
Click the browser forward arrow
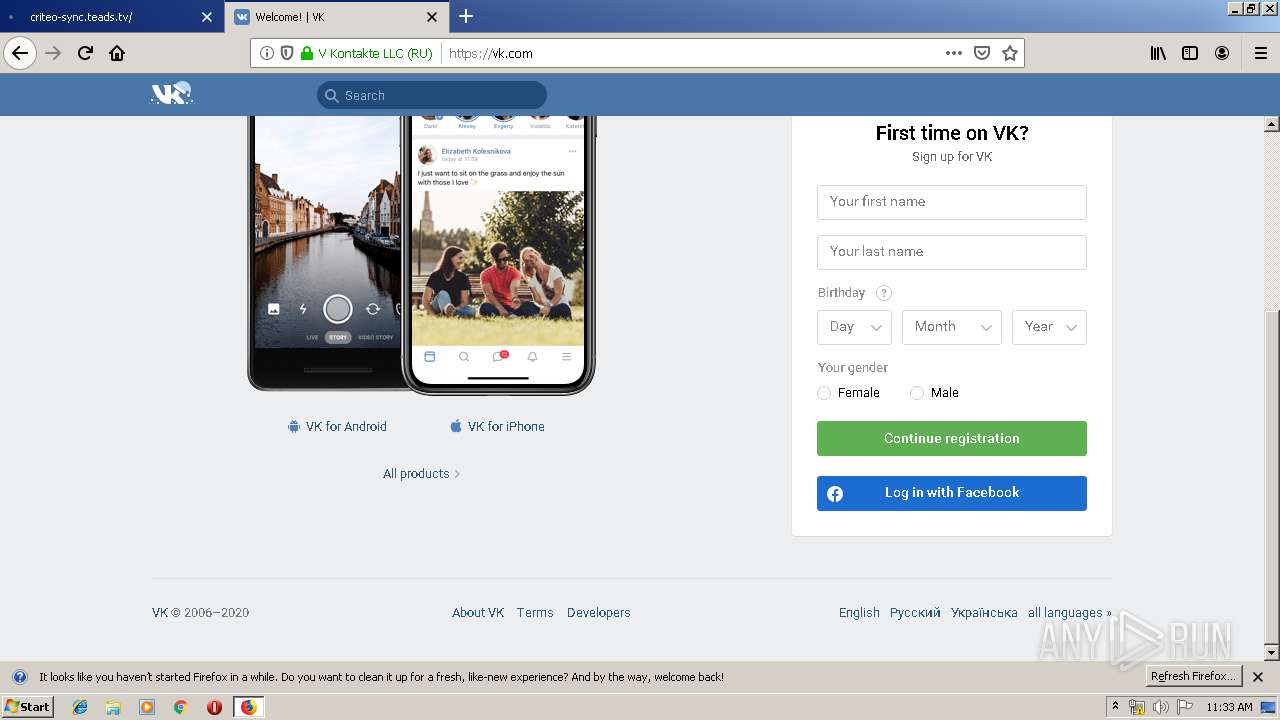[x=54, y=53]
